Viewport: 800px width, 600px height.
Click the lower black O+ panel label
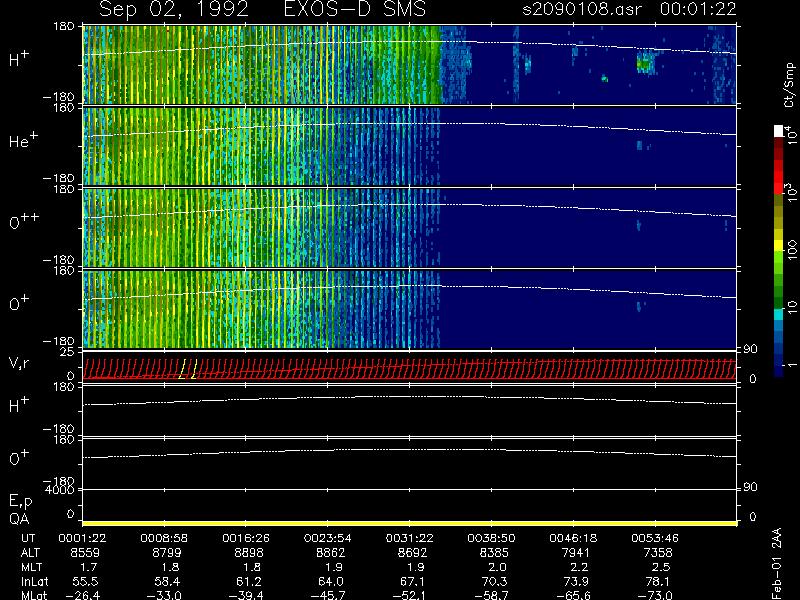(19, 458)
